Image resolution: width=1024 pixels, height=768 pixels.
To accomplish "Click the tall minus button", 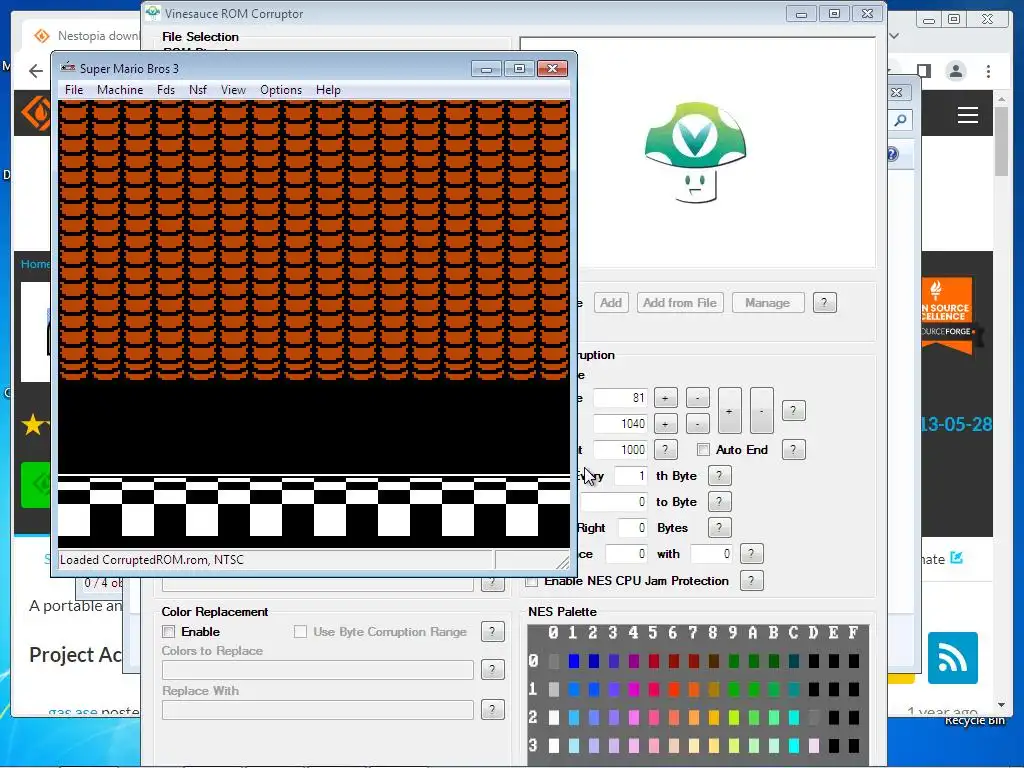I will point(761,411).
